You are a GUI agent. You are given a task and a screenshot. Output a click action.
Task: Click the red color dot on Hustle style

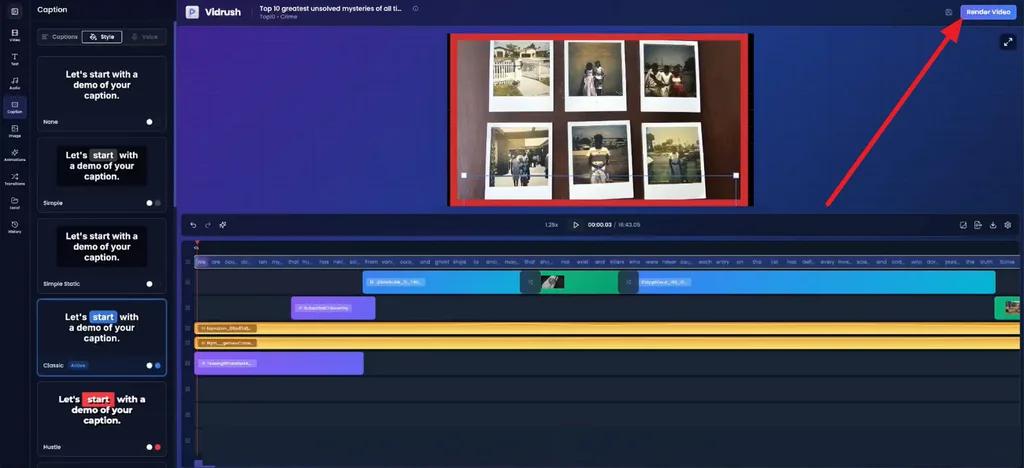[x=157, y=447]
